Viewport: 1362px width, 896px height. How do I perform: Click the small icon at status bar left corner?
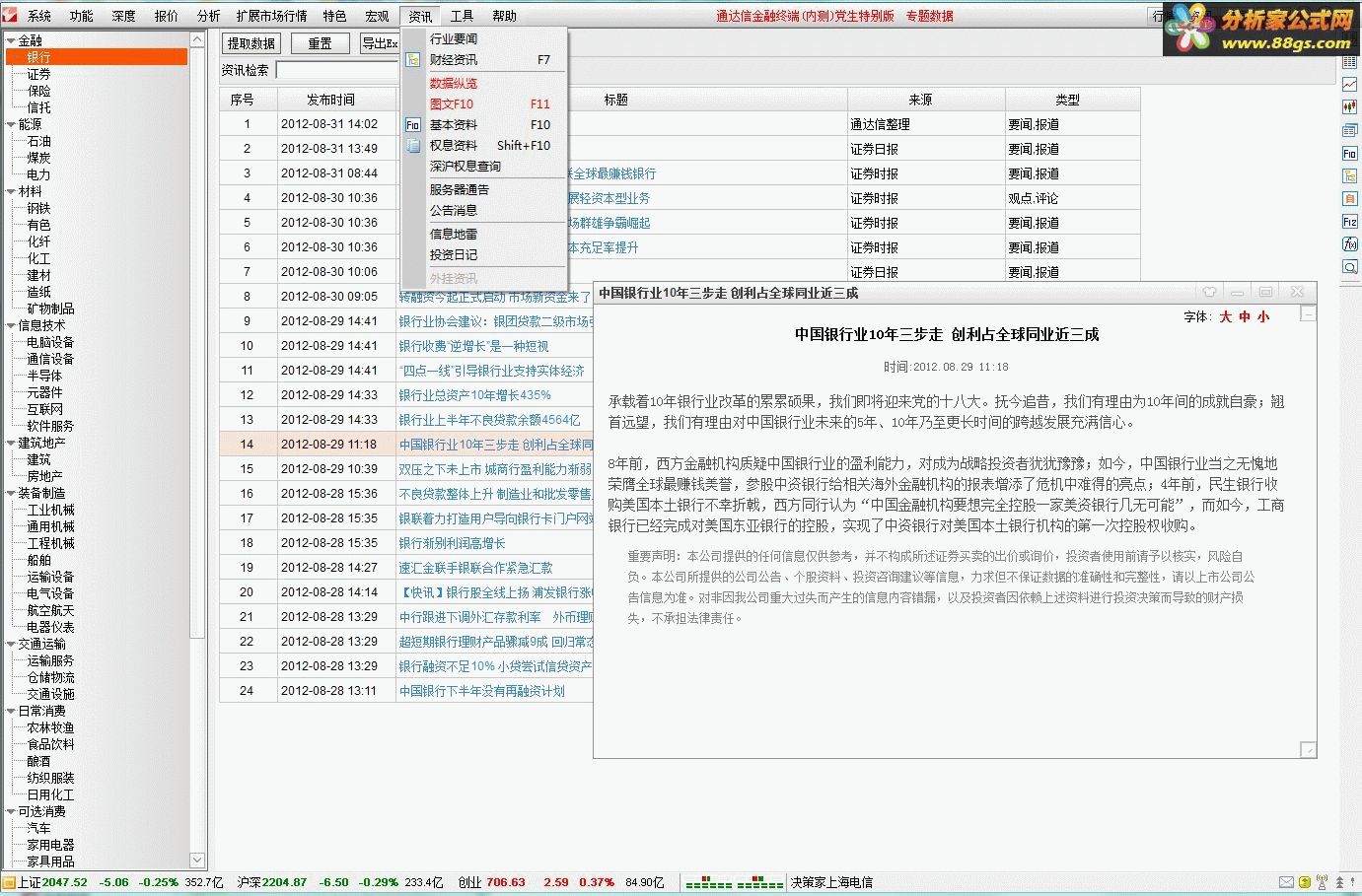coord(9,882)
